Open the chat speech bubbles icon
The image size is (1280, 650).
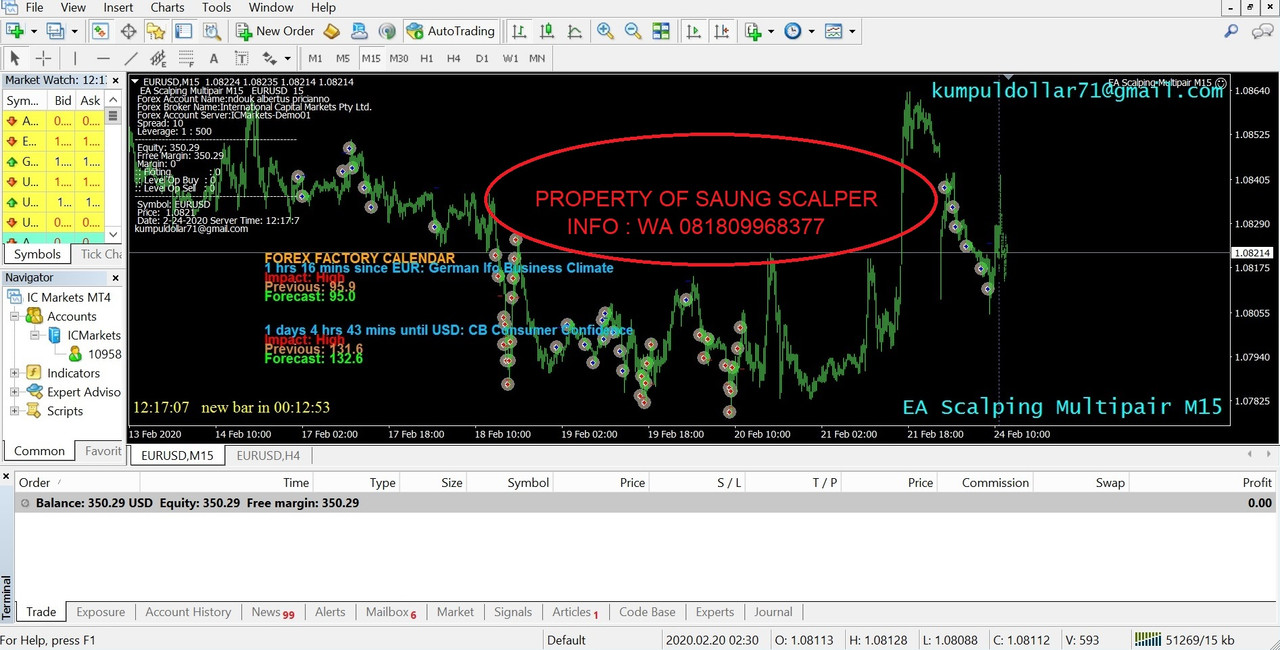[1261, 31]
